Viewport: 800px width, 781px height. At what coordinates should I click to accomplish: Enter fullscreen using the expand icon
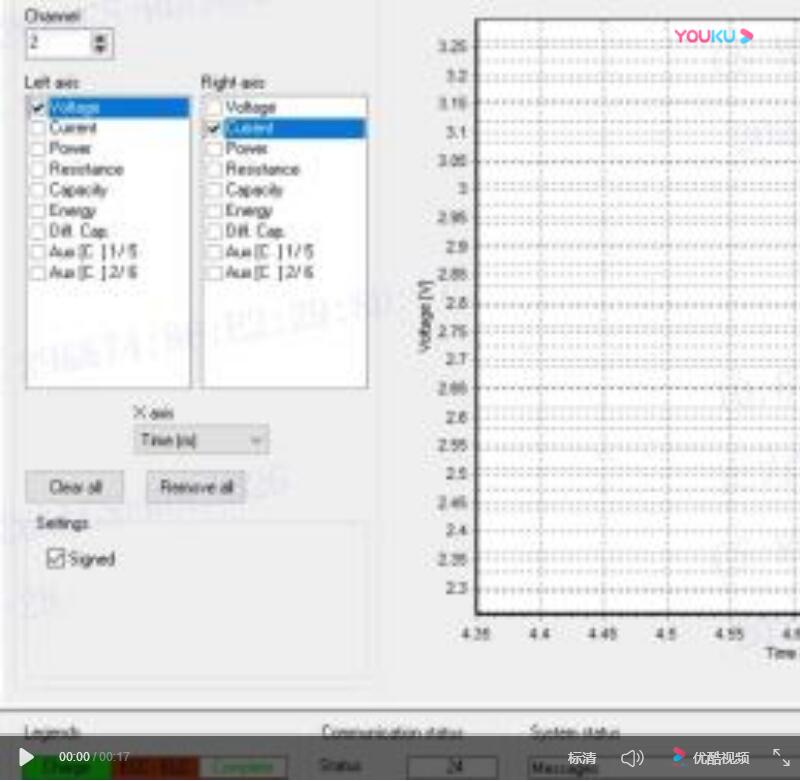tap(781, 758)
